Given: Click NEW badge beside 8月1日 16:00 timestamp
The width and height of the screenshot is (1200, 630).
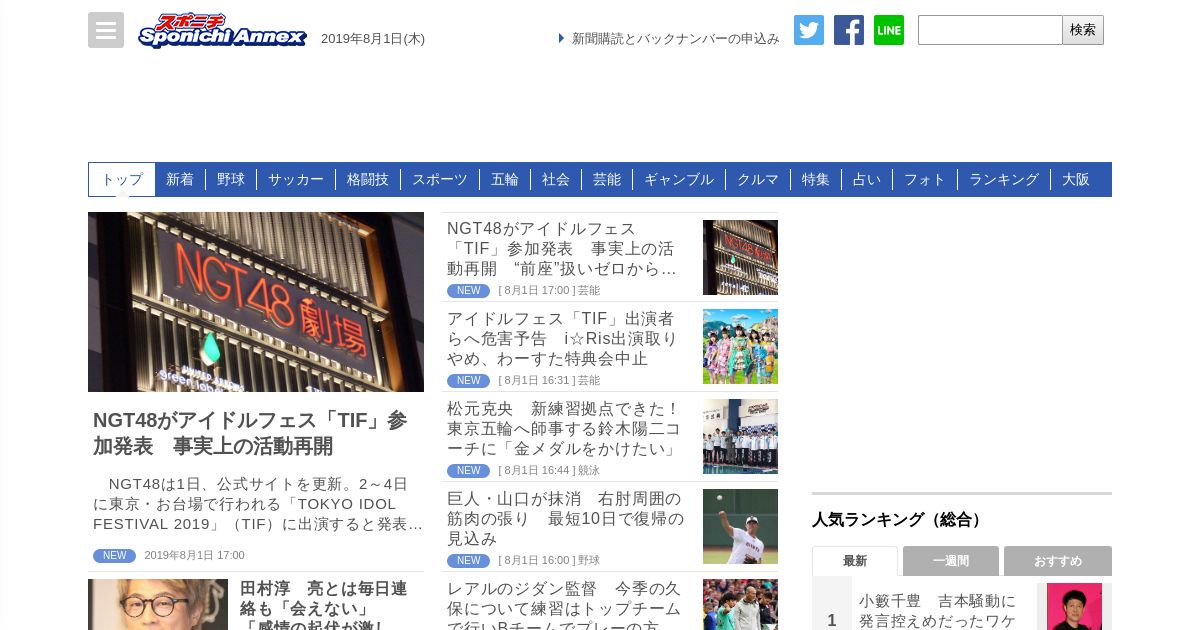Looking at the screenshot, I should 468,561.
